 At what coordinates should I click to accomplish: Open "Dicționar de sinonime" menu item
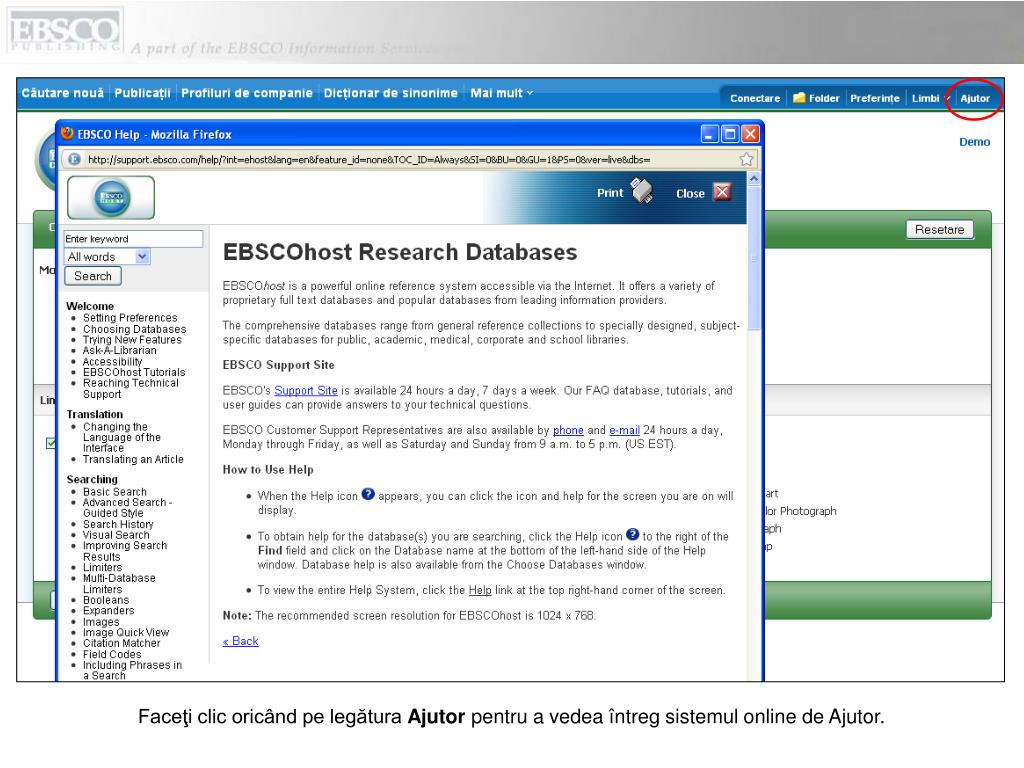pyautogui.click(x=391, y=93)
